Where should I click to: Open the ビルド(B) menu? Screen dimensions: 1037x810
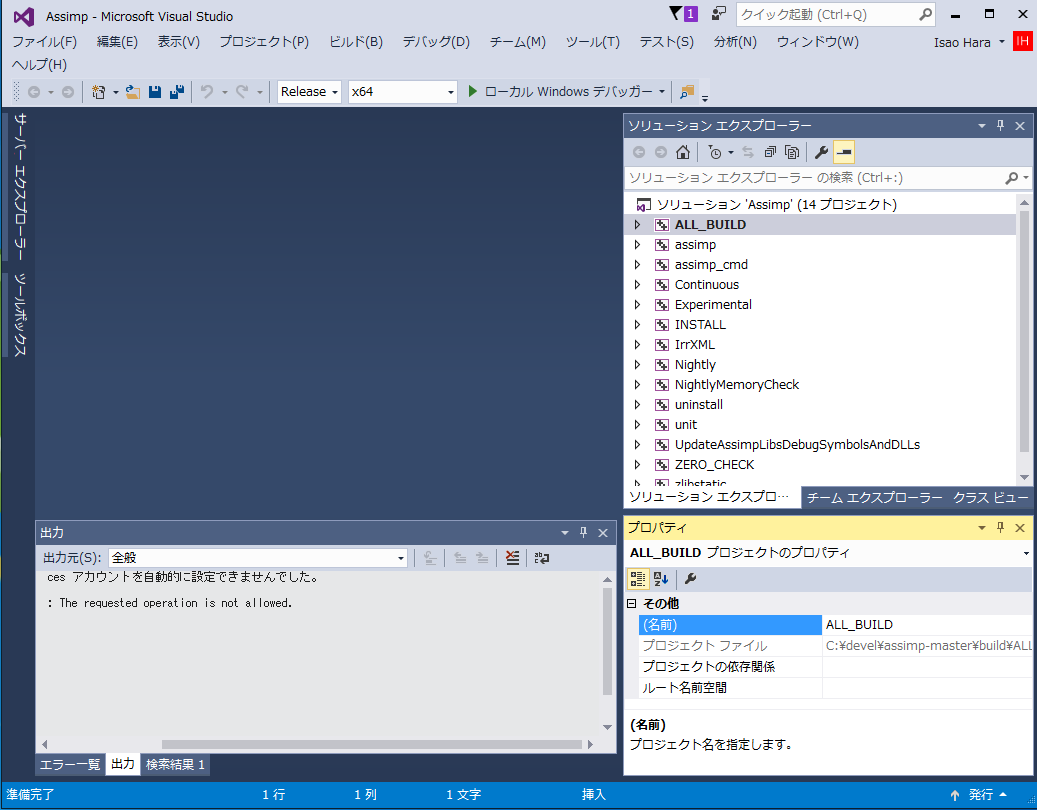tap(356, 42)
